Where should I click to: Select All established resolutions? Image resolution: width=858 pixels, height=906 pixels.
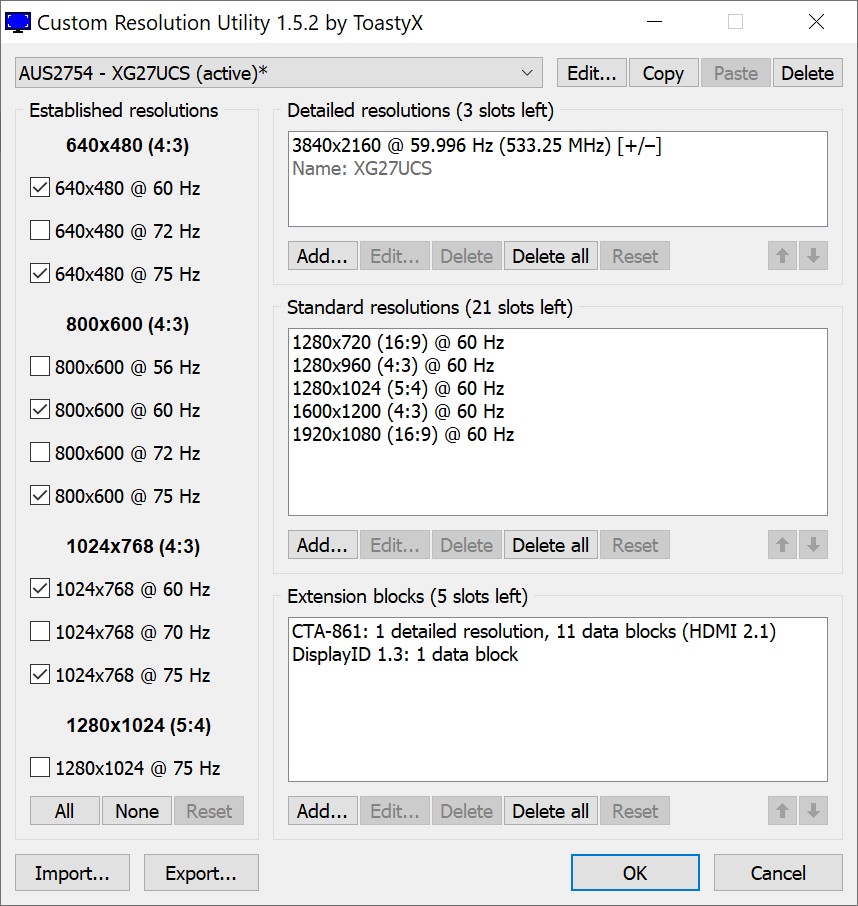(65, 811)
